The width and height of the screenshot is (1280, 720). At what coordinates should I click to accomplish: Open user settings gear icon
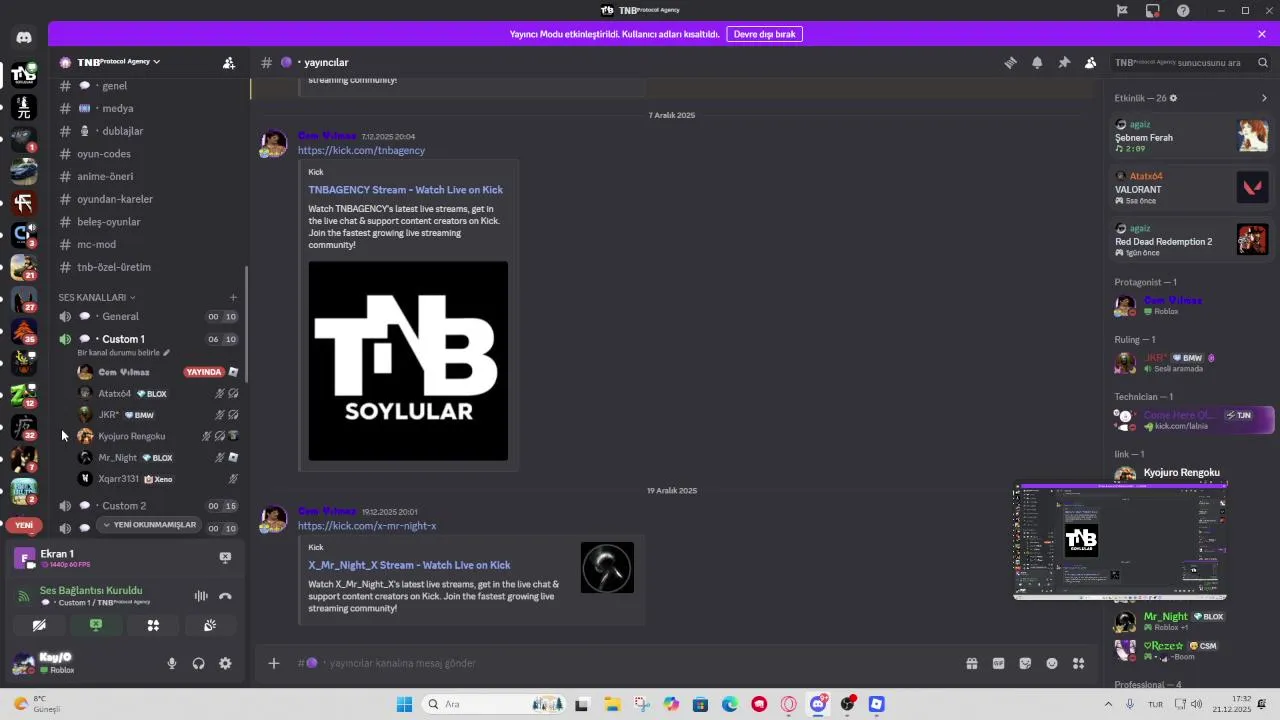(225, 663)
